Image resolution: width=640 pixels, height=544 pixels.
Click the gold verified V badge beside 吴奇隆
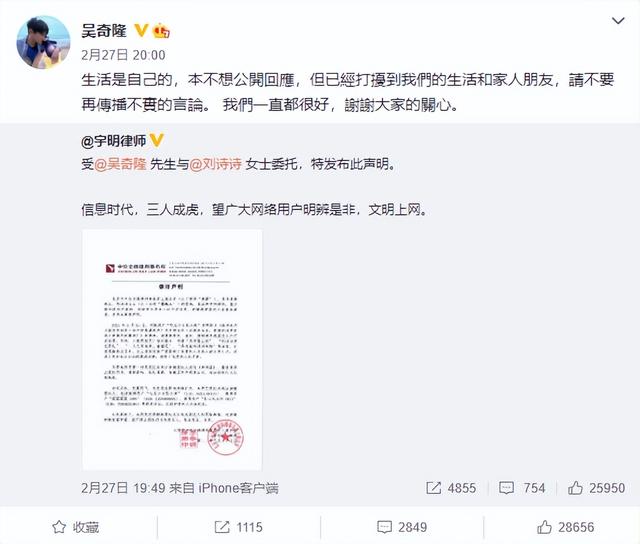tap(141, 30)
